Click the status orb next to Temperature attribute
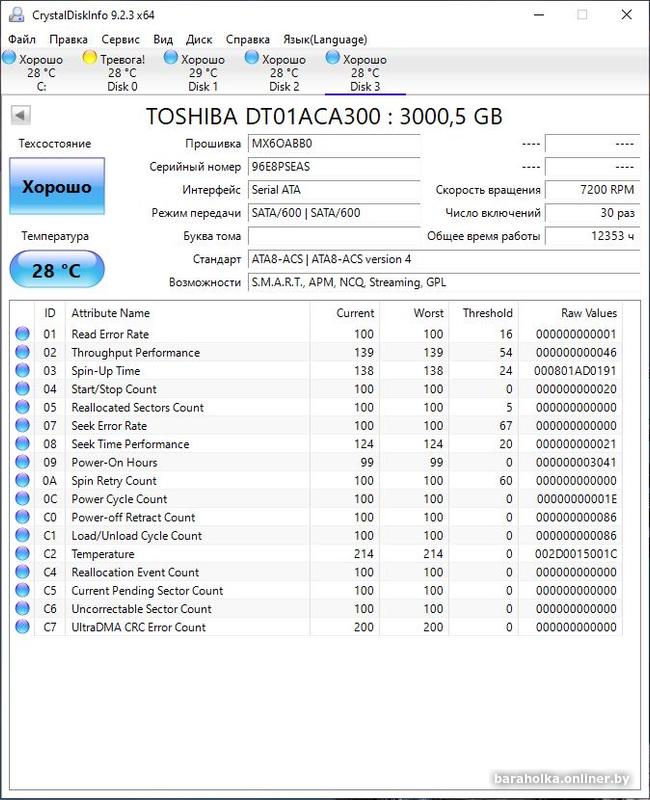 pyautogui.click(x=22, y=554)
